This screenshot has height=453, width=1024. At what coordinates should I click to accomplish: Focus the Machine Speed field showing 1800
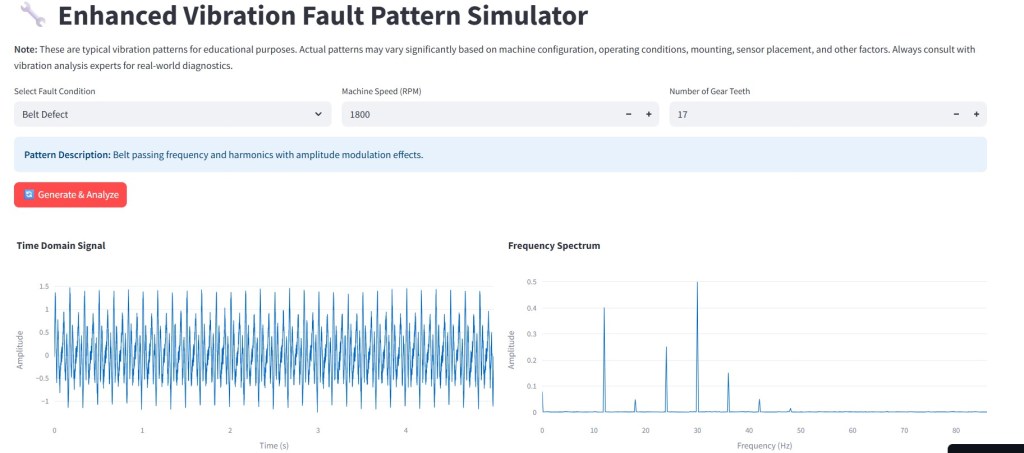pyautogui.click(x=480, y=115)
